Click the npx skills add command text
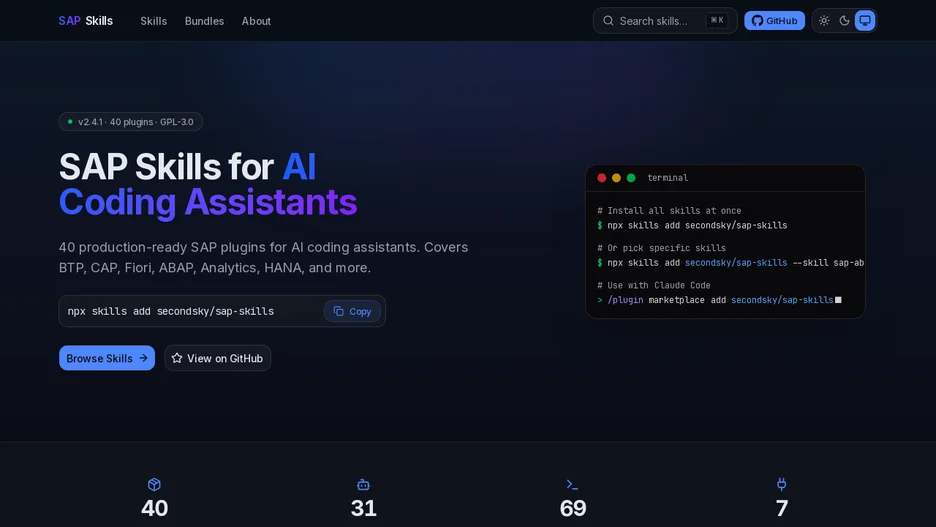936x527 pixels. 171,311
